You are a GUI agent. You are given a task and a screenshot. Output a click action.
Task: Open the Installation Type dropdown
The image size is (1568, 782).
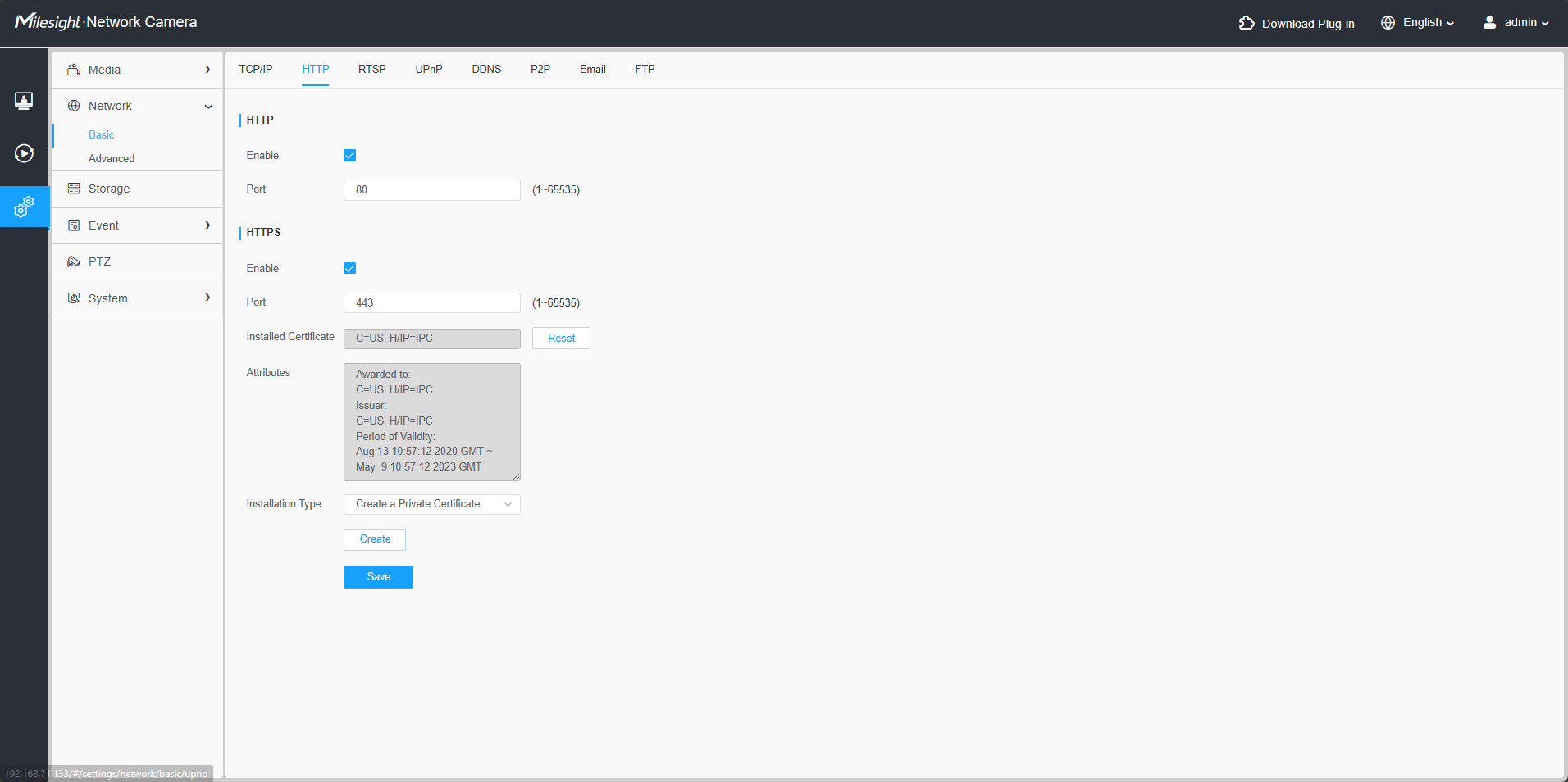pyautogui.click(x=432, y=504)
